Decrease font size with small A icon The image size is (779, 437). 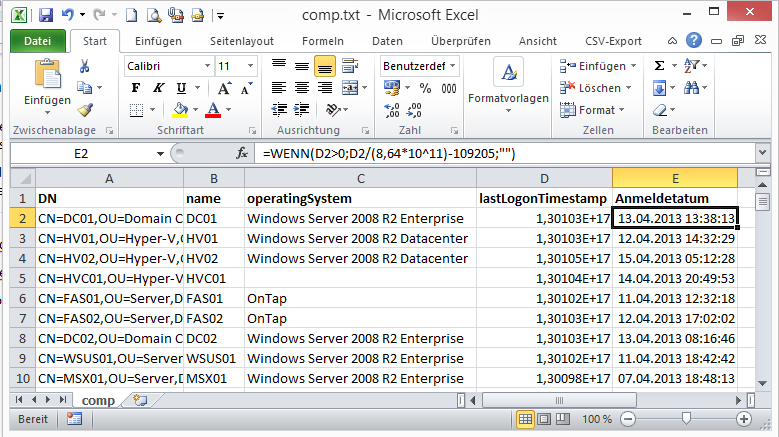tap(246, 88)
